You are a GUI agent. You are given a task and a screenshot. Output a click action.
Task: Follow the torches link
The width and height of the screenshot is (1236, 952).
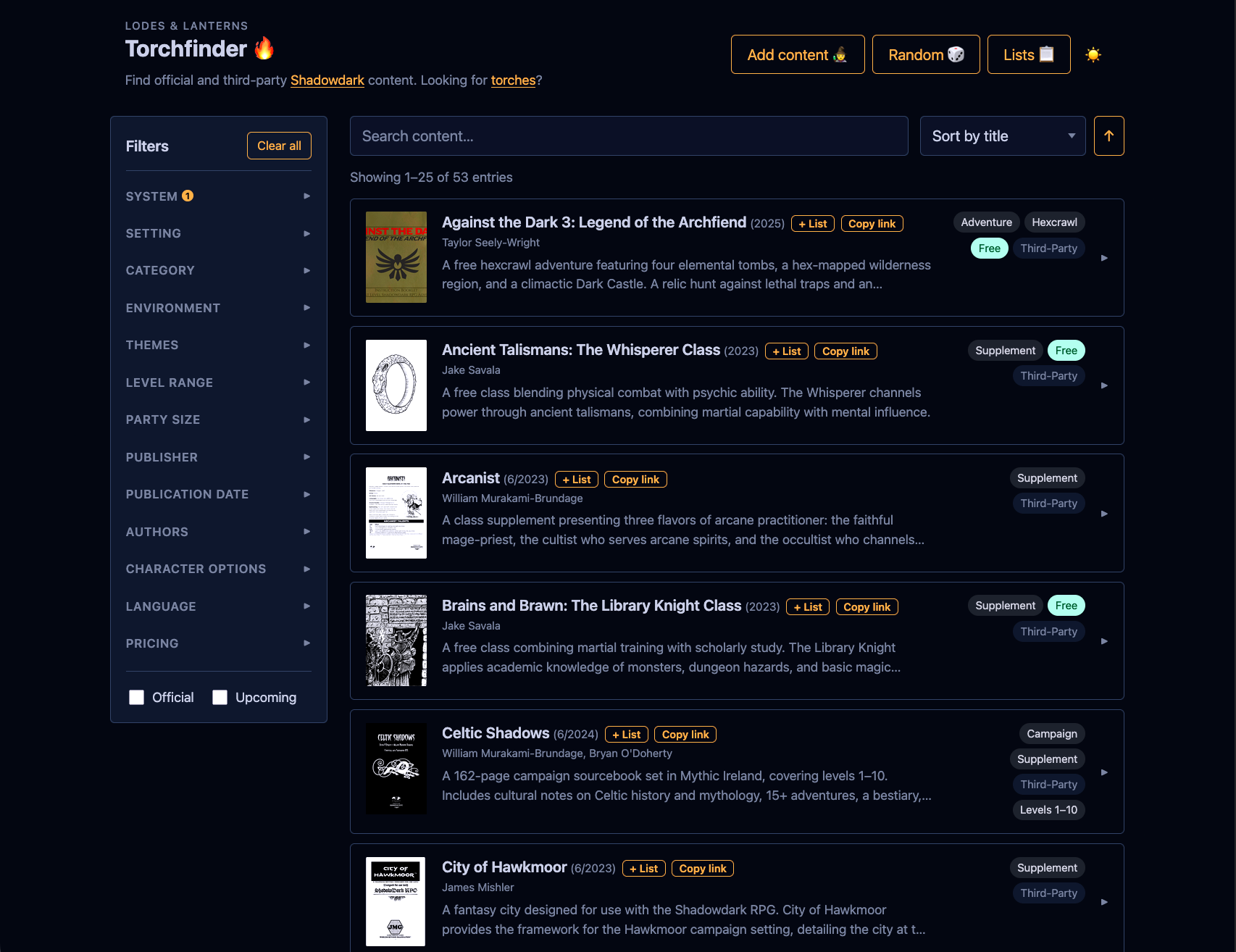[513, 80]
